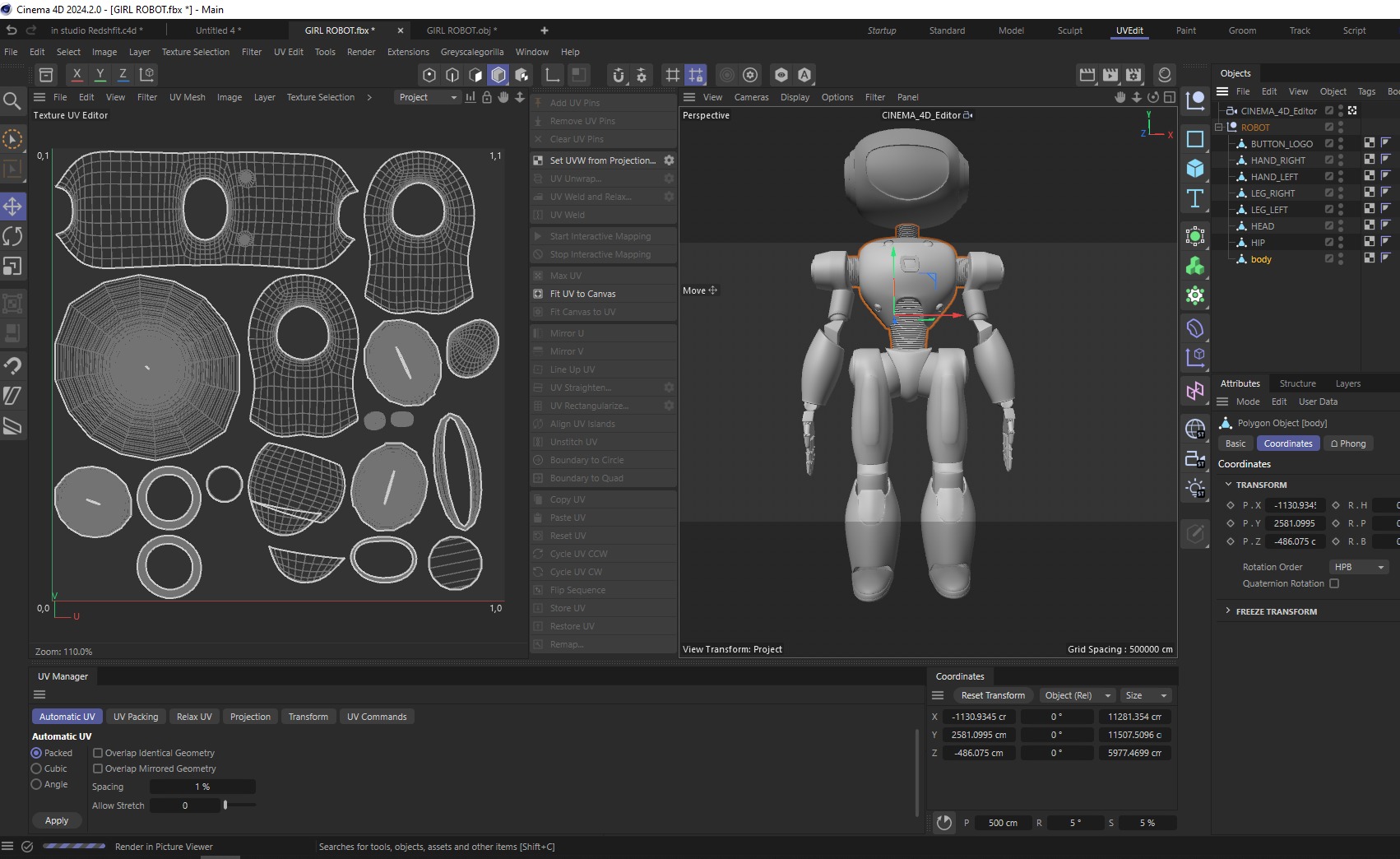This screenshot has height=859, width=1400.
Task: Switch to Polygons mode icon
Action: click(x=475, y=75)
